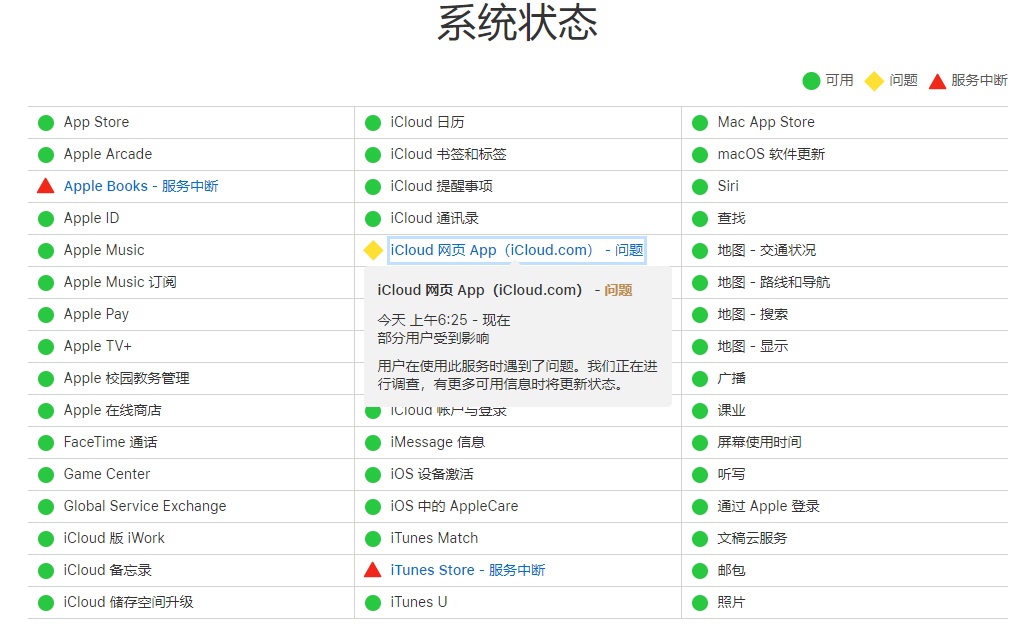Viewport: 1036px width, 626px height.
Task: Click the iOS 设备激活 entry
Action: (431, 474)
